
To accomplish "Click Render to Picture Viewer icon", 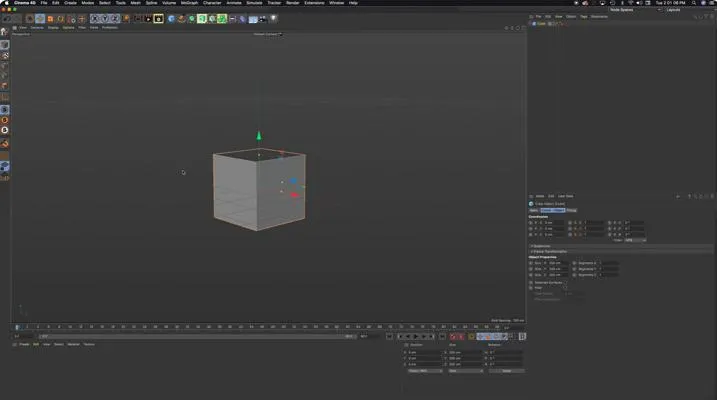I will 148,19.
